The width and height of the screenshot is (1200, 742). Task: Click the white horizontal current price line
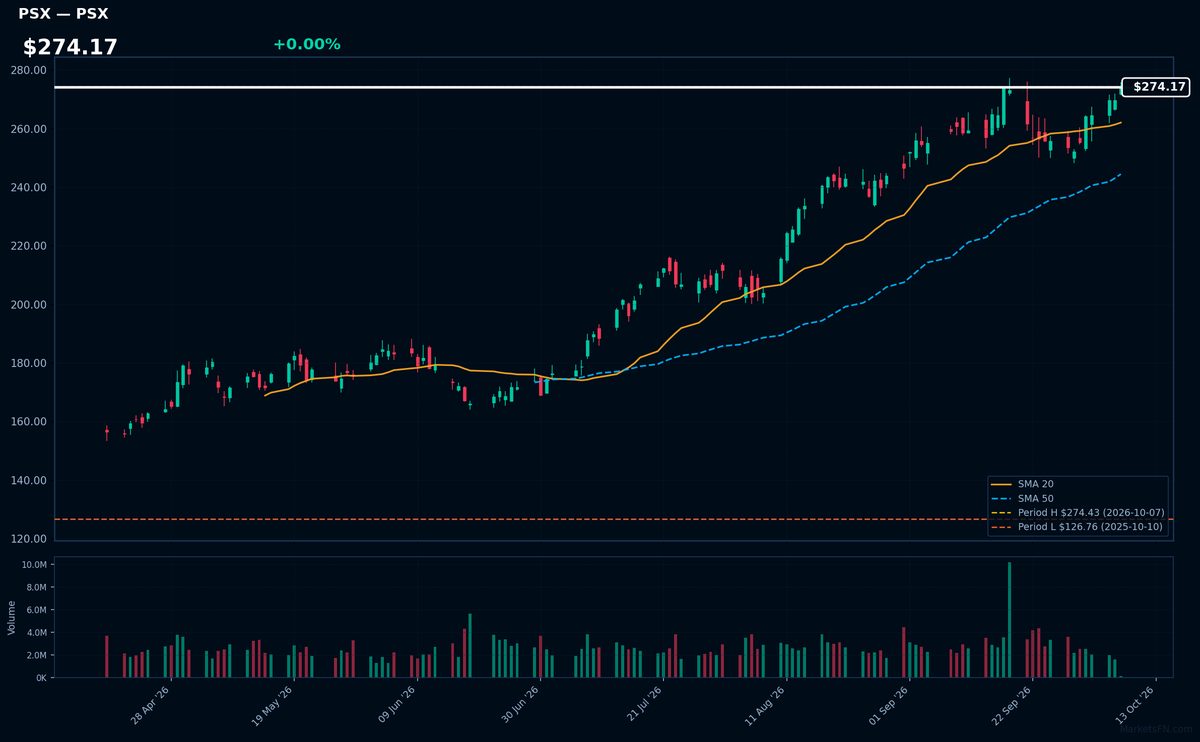click(x=588, y=87)
